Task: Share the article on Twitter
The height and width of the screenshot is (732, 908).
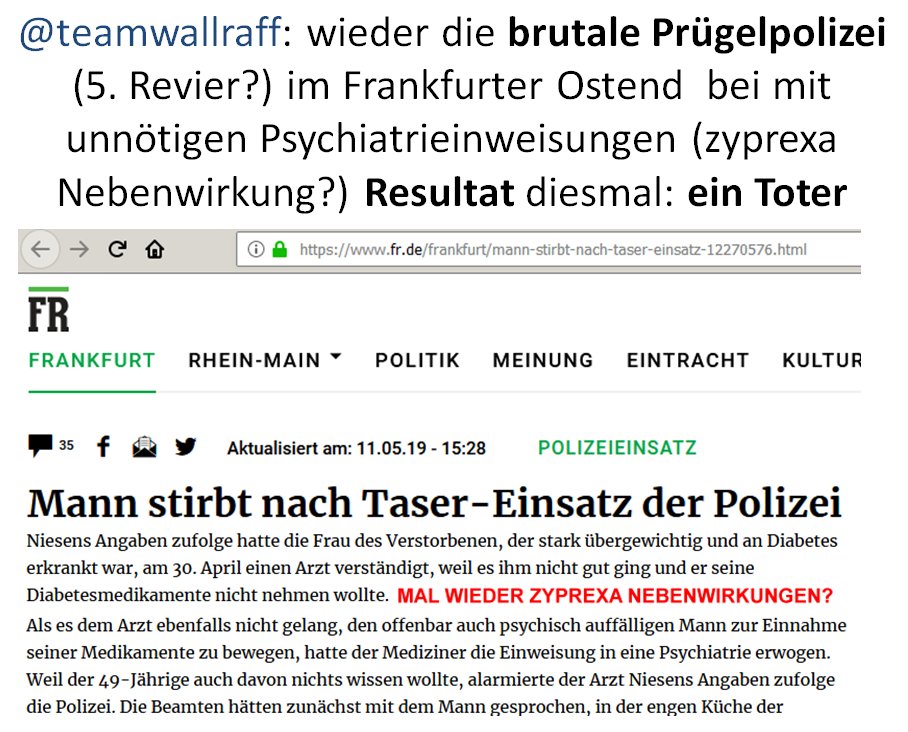Action: [186, 447]
